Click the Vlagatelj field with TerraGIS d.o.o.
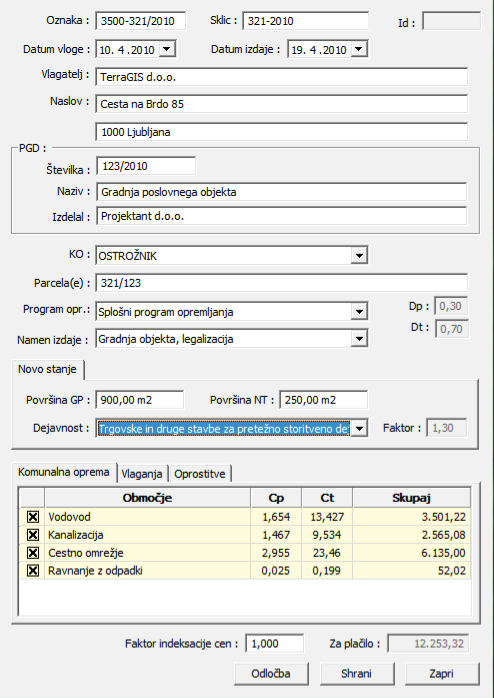 [282, 77]
